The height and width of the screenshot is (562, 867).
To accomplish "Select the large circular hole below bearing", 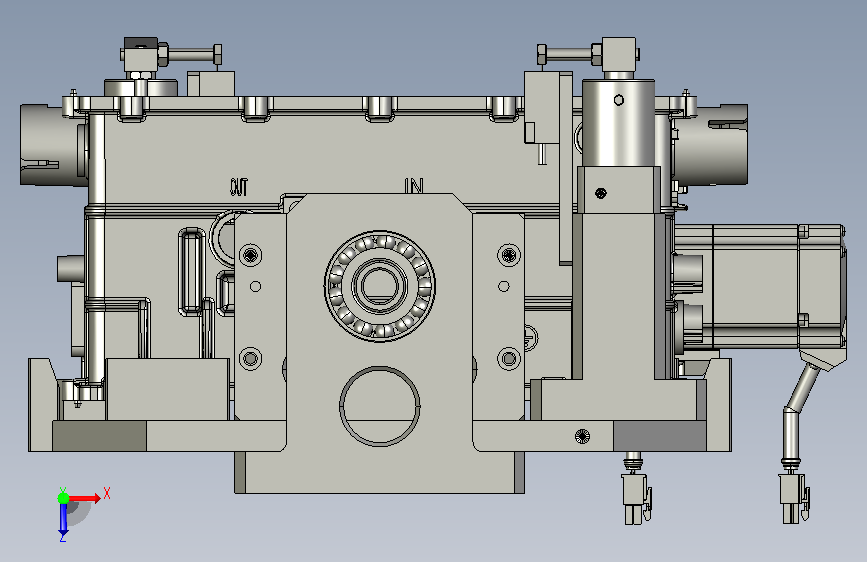I will 379,406.
